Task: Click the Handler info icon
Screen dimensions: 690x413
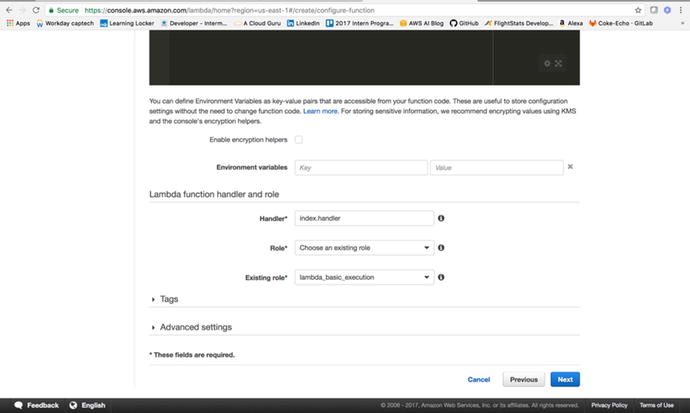Action: [441, 217]
